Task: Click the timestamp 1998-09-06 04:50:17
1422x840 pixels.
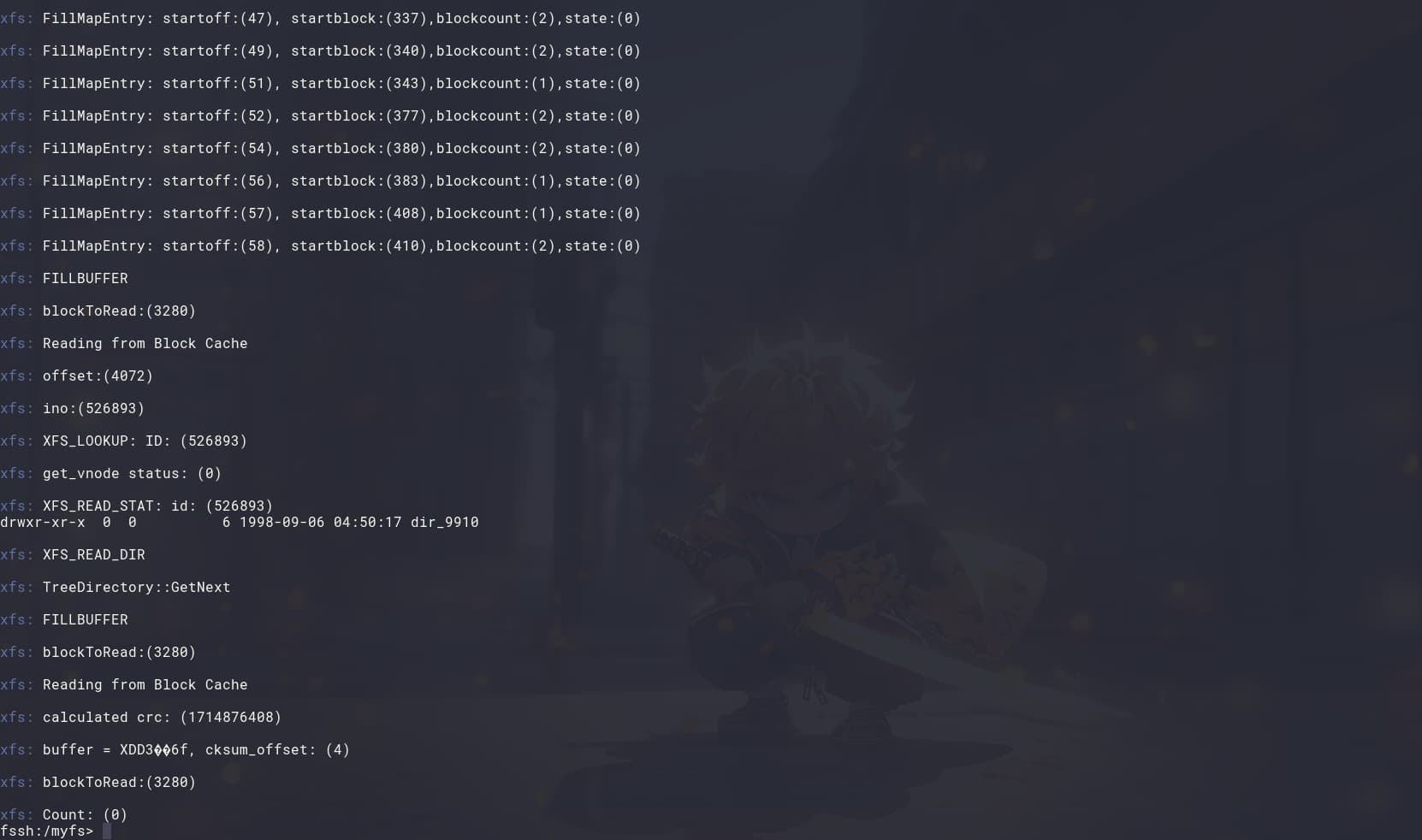Action: pos(321,522)
